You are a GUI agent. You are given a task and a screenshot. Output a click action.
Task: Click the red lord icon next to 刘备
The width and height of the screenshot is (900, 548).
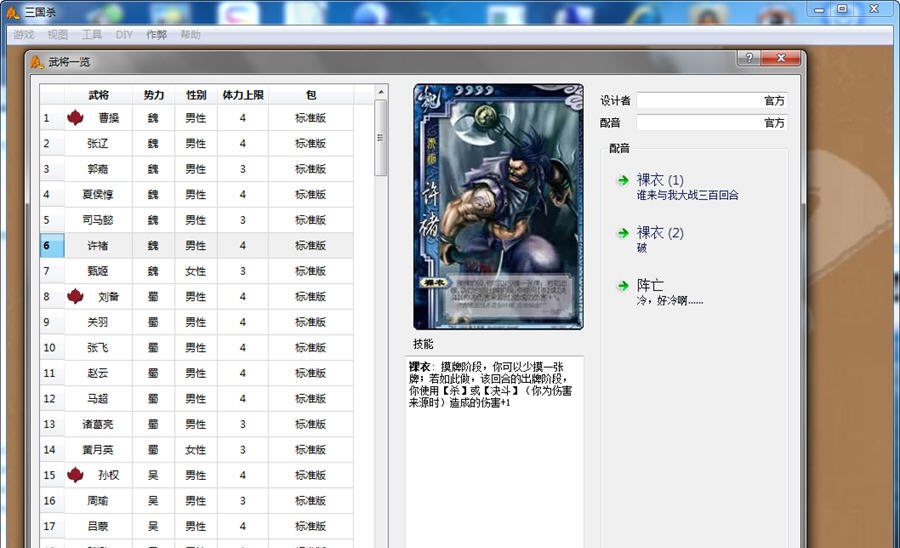(75, 296)
